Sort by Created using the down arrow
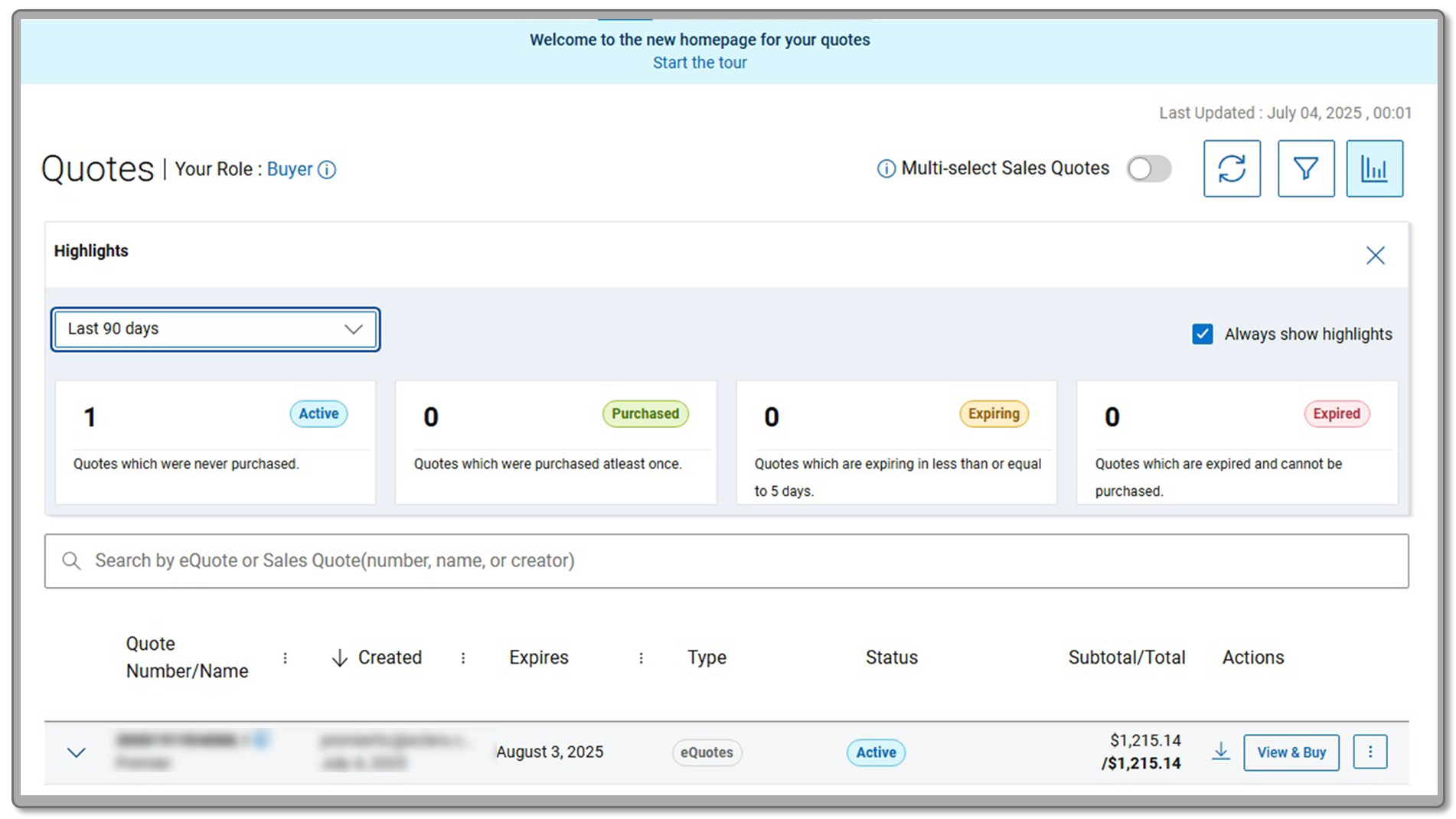Image resolution: width=1456 pixels, height=819 pixels. (340, 658)
